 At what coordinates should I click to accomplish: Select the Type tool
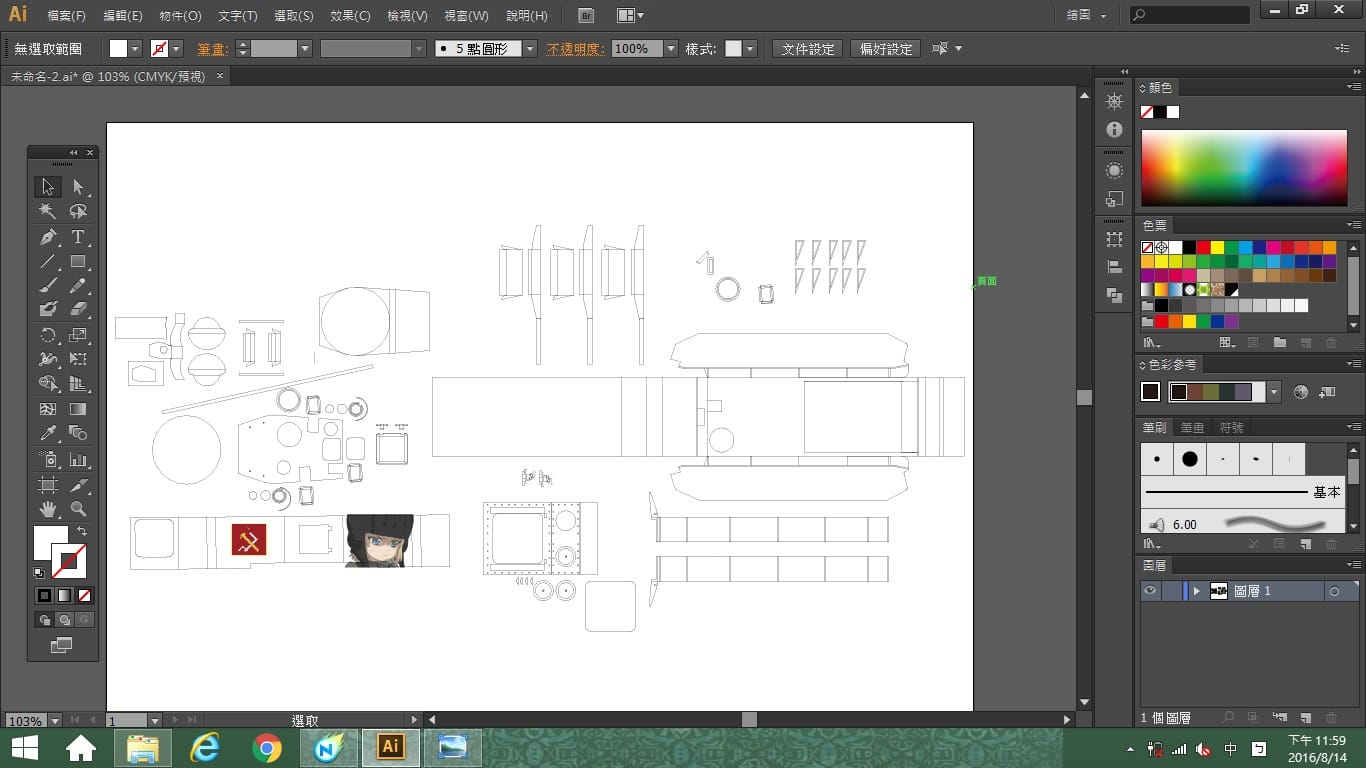tap(78, 237)
